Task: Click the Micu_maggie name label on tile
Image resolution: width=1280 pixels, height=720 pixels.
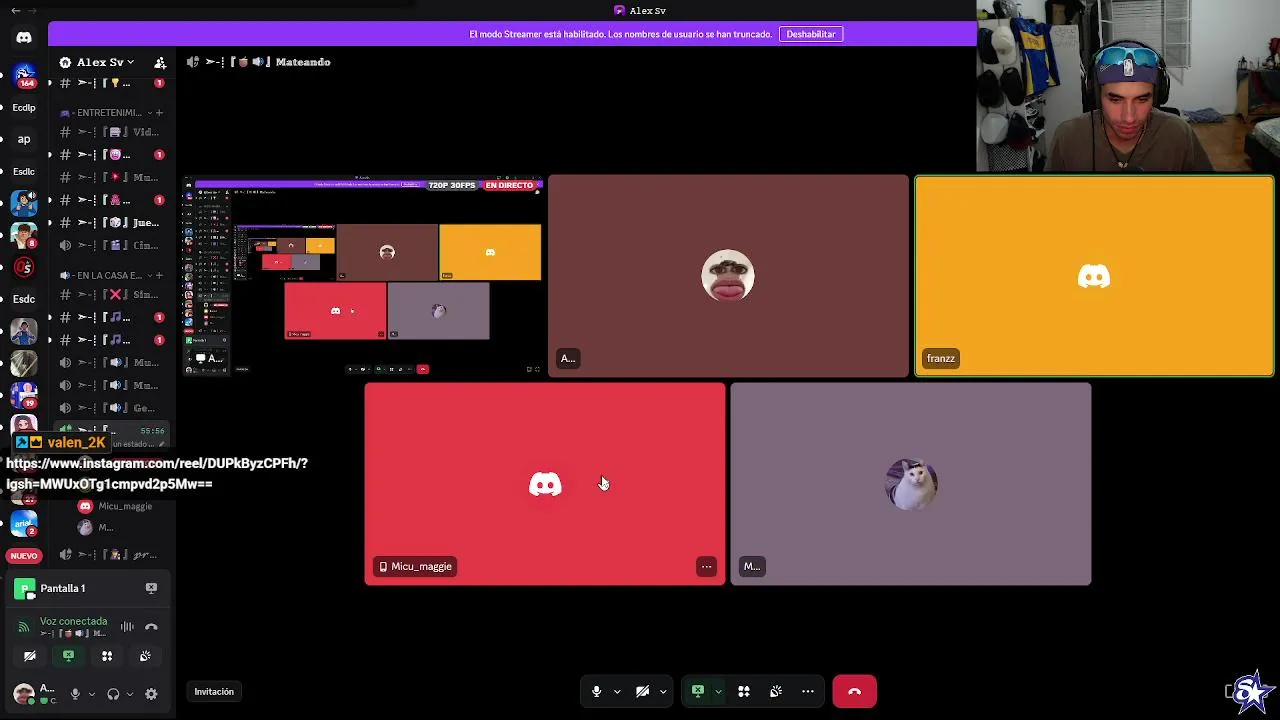Action: (415, 566)
